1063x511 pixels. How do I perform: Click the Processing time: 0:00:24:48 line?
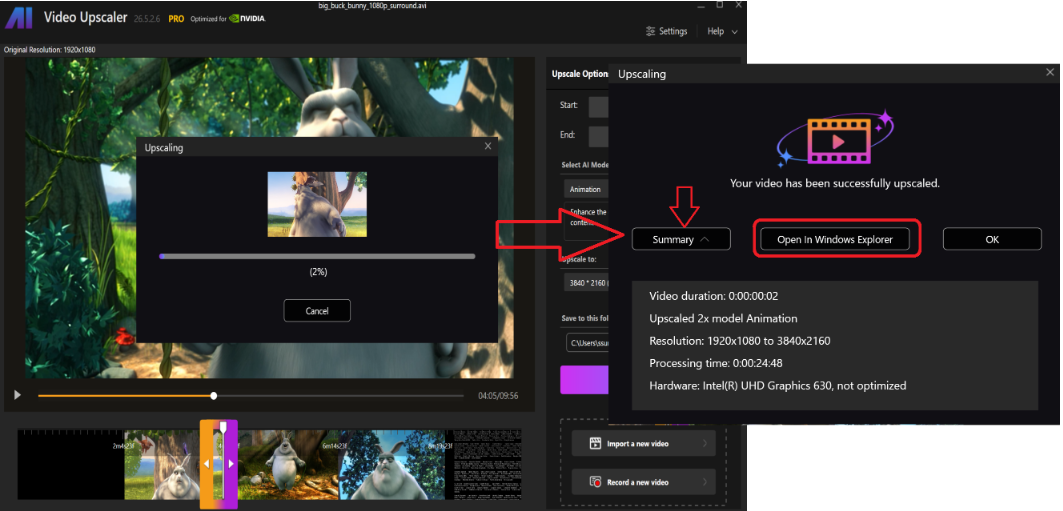(x=716, y=363)
